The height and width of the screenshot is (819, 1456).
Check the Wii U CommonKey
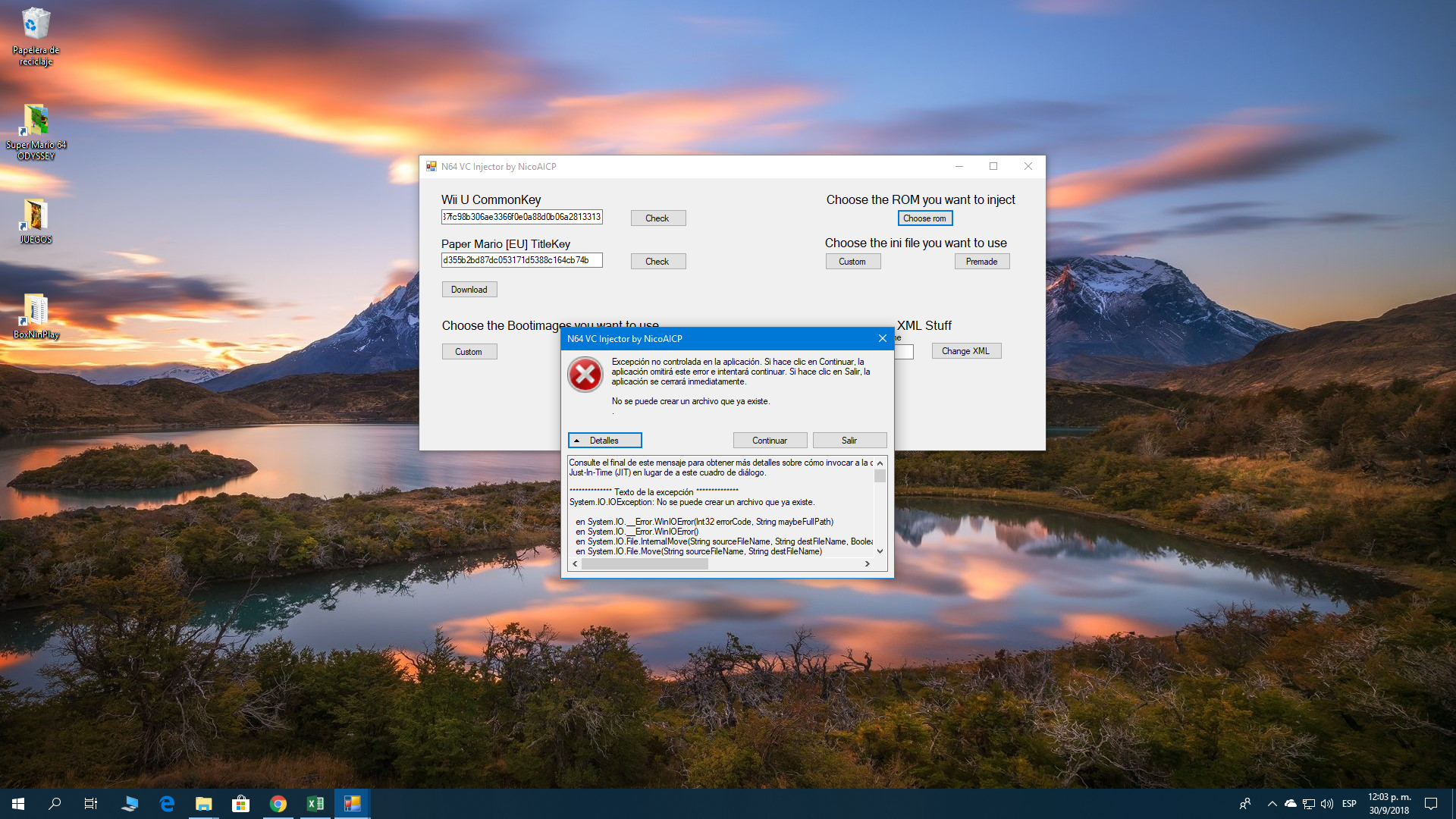pyautogui.click(x=657, y=218)
